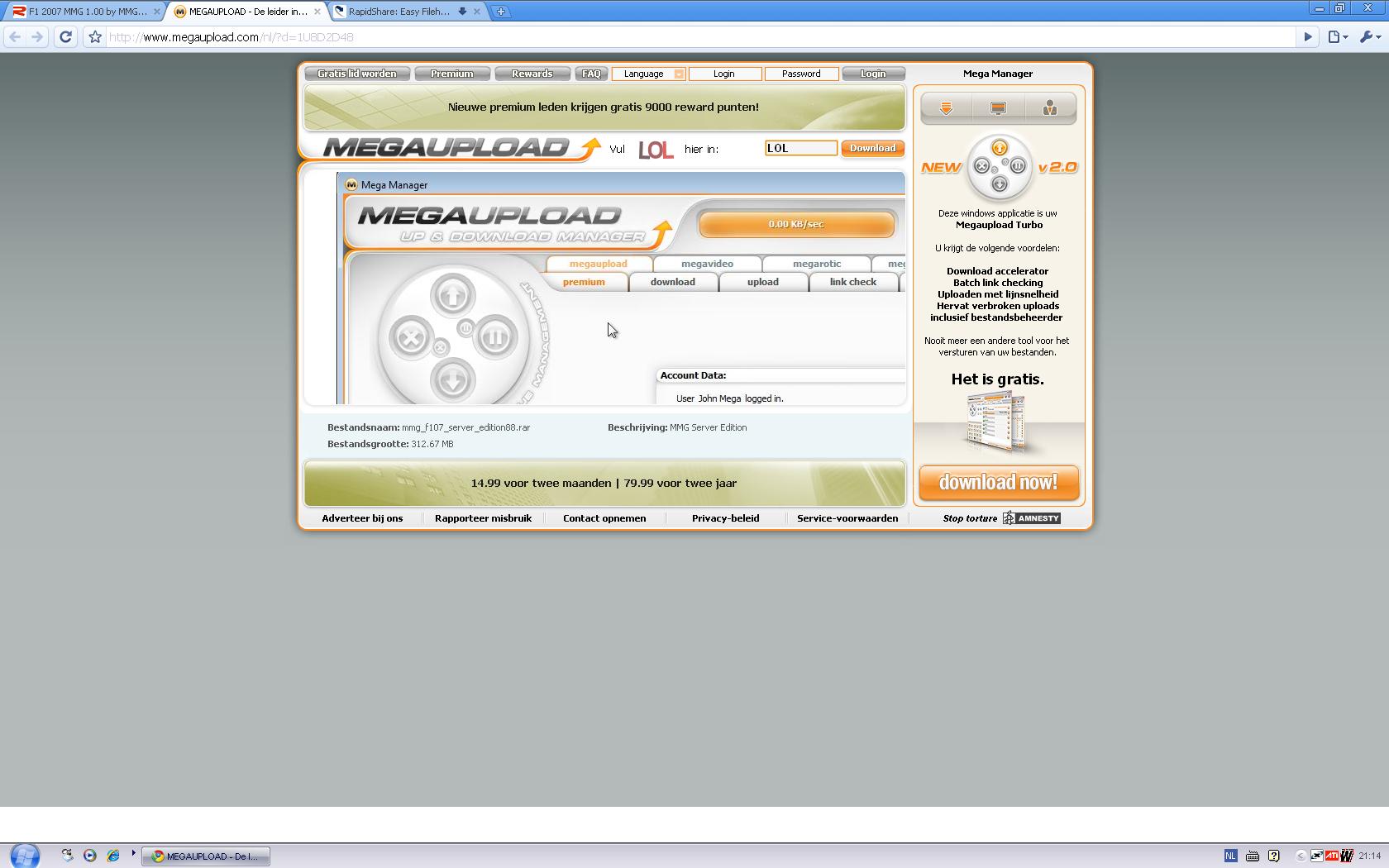Open Privacy-beleid link
This screenshot has width=1389, height=868.
pyautogui.click(x=726, y=518)
